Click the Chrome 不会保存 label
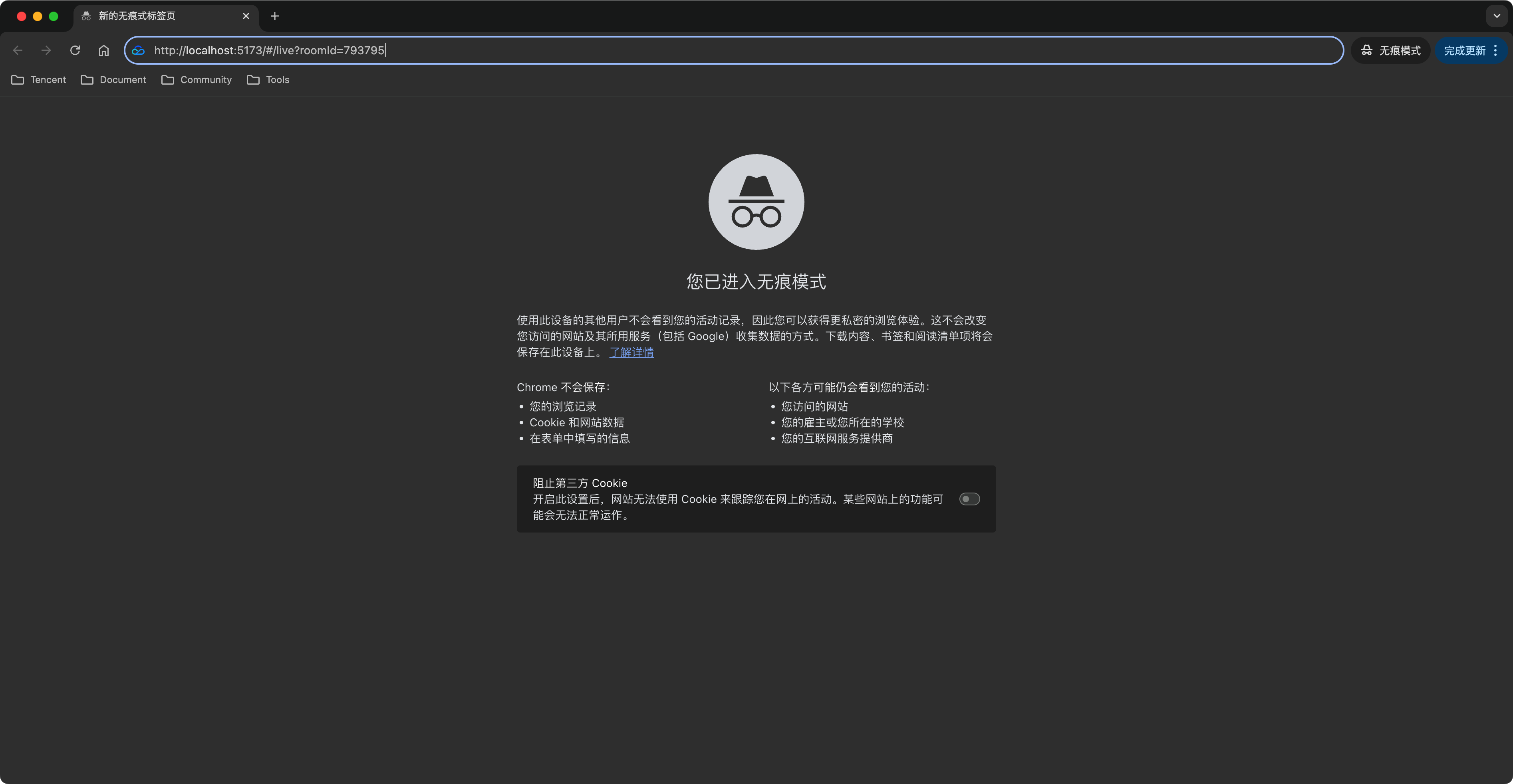The height and width of the screenshot is (784, 1513). 563,387
